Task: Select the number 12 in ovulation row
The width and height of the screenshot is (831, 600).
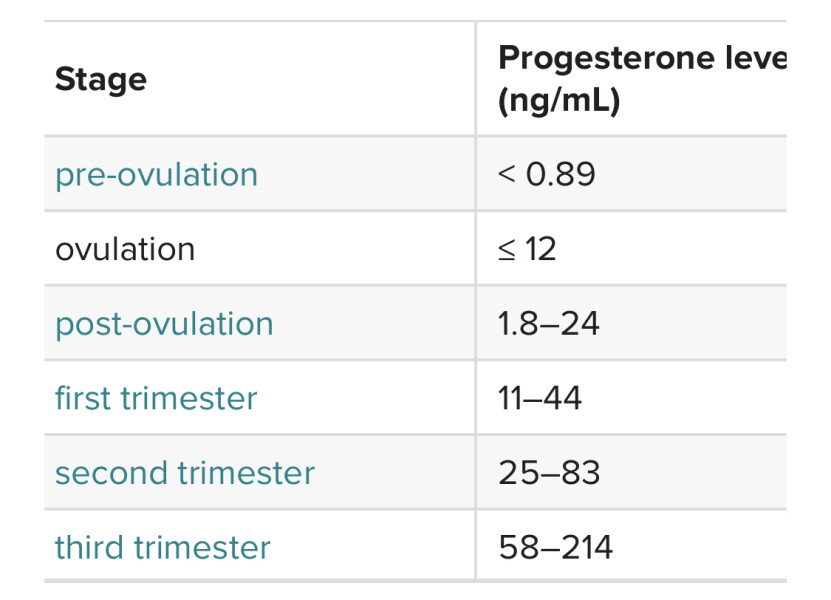Action: coord(540,249)
